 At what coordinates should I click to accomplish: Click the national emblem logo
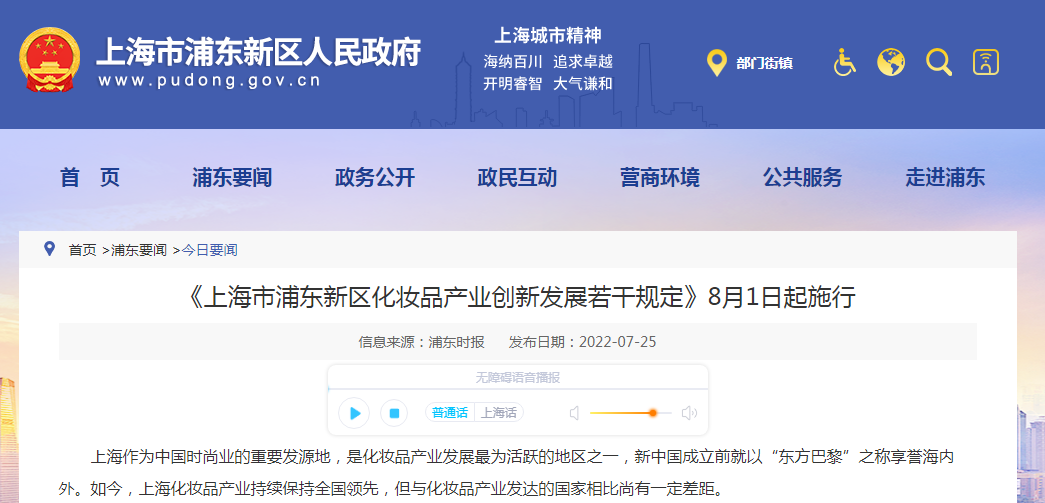click(50, 61)
